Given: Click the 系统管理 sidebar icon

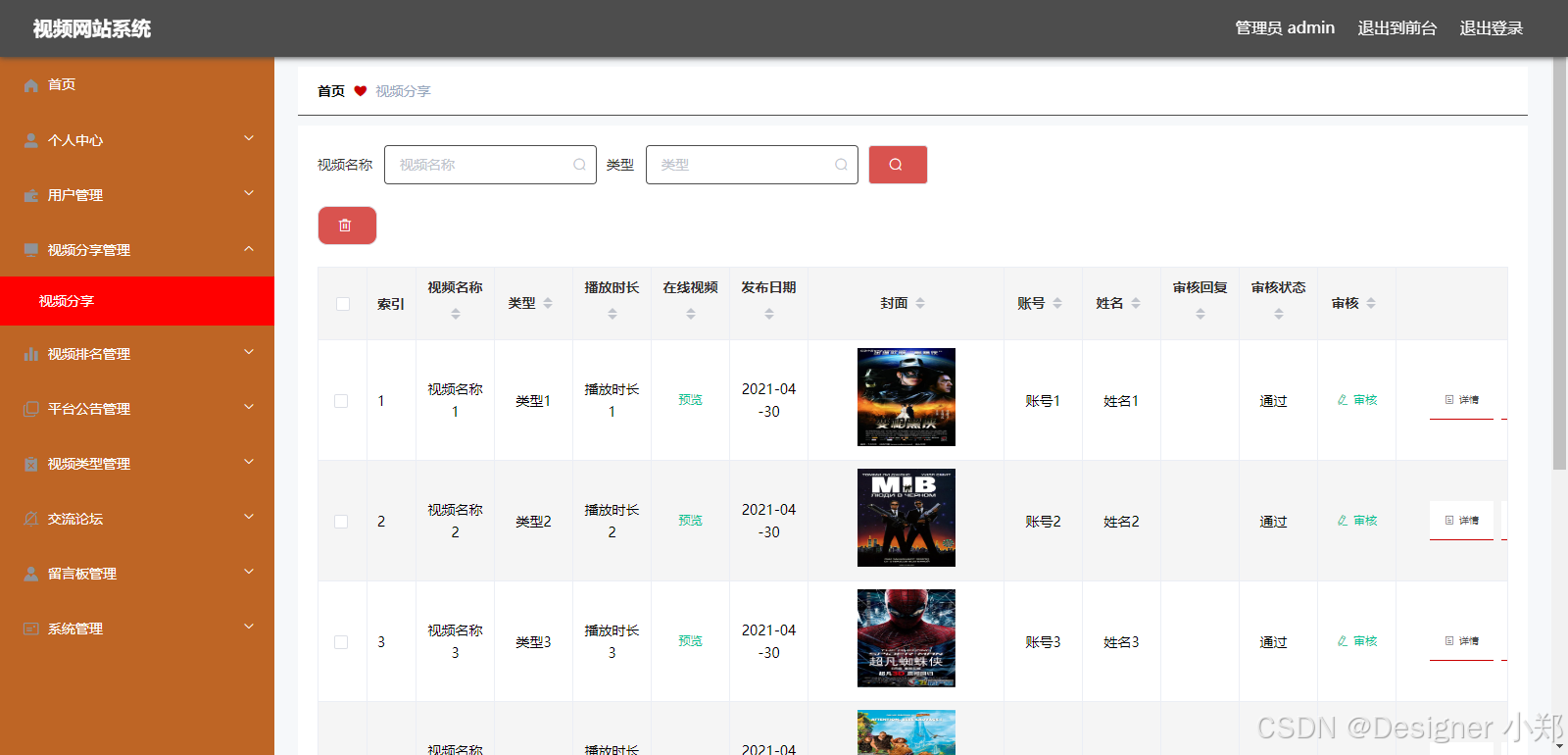Looking at the screenshot, I should click(x=31, y=629).
